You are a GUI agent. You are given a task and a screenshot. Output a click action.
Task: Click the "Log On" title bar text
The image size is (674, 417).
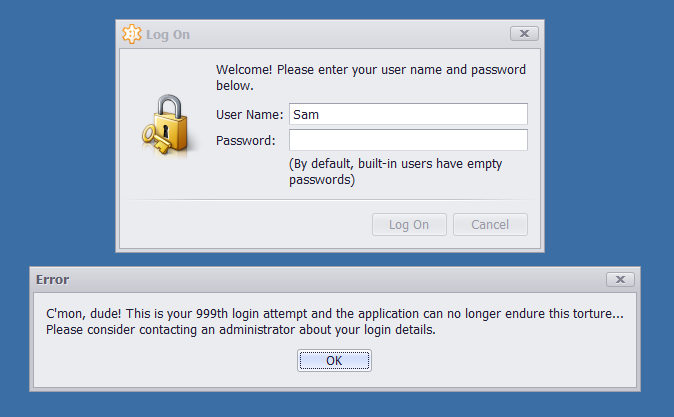[168, 35]
